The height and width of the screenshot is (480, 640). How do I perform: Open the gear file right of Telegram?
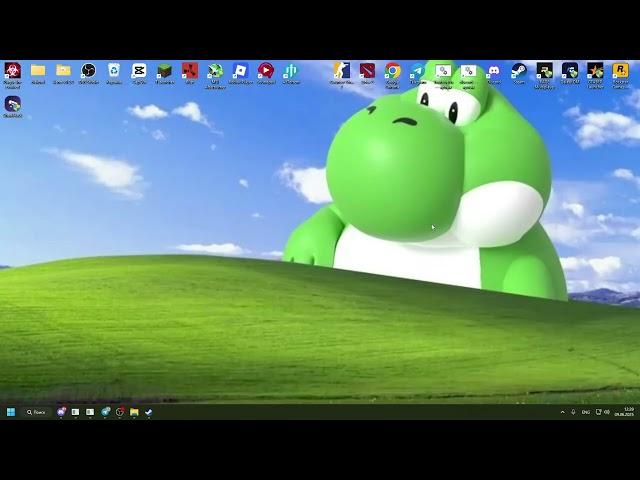pos(443,71)
